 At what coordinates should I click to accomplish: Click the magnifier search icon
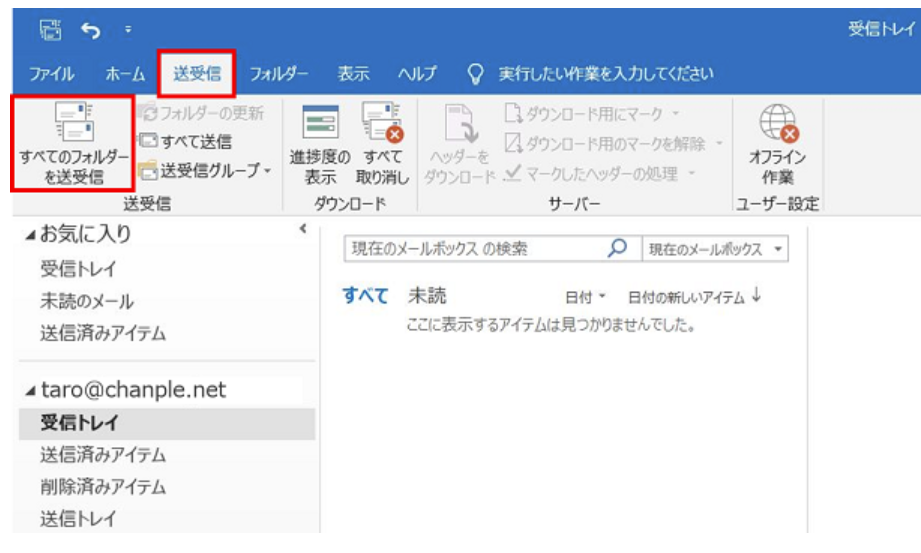coord(617,248)
